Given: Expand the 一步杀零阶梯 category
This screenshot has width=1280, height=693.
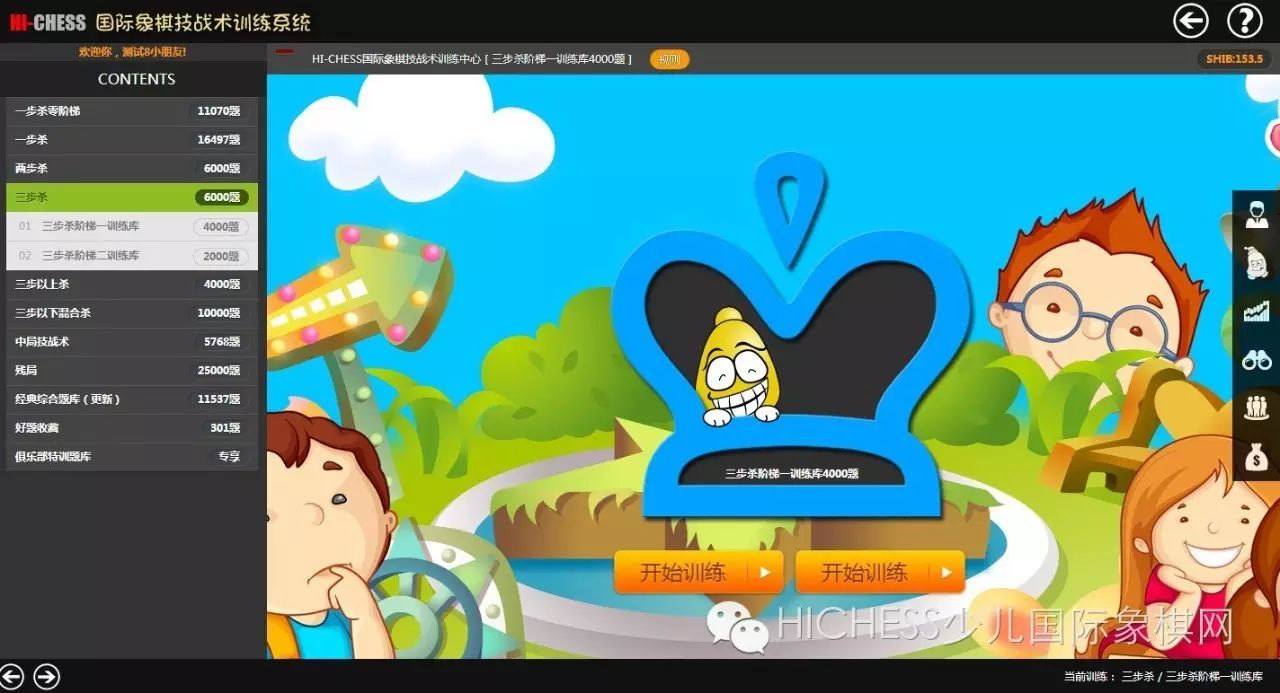Looking at the screenshot, I should [x=132, y=111].
